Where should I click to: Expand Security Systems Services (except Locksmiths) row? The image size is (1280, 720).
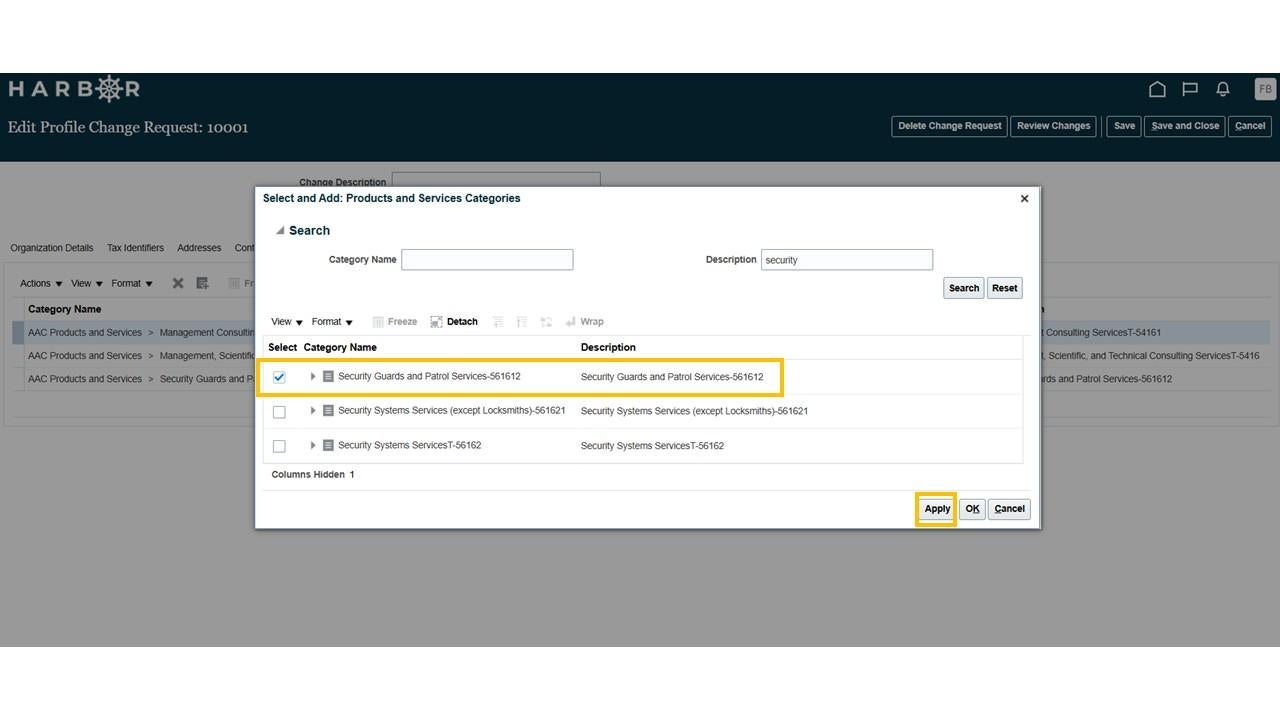(x=313, y=411)
